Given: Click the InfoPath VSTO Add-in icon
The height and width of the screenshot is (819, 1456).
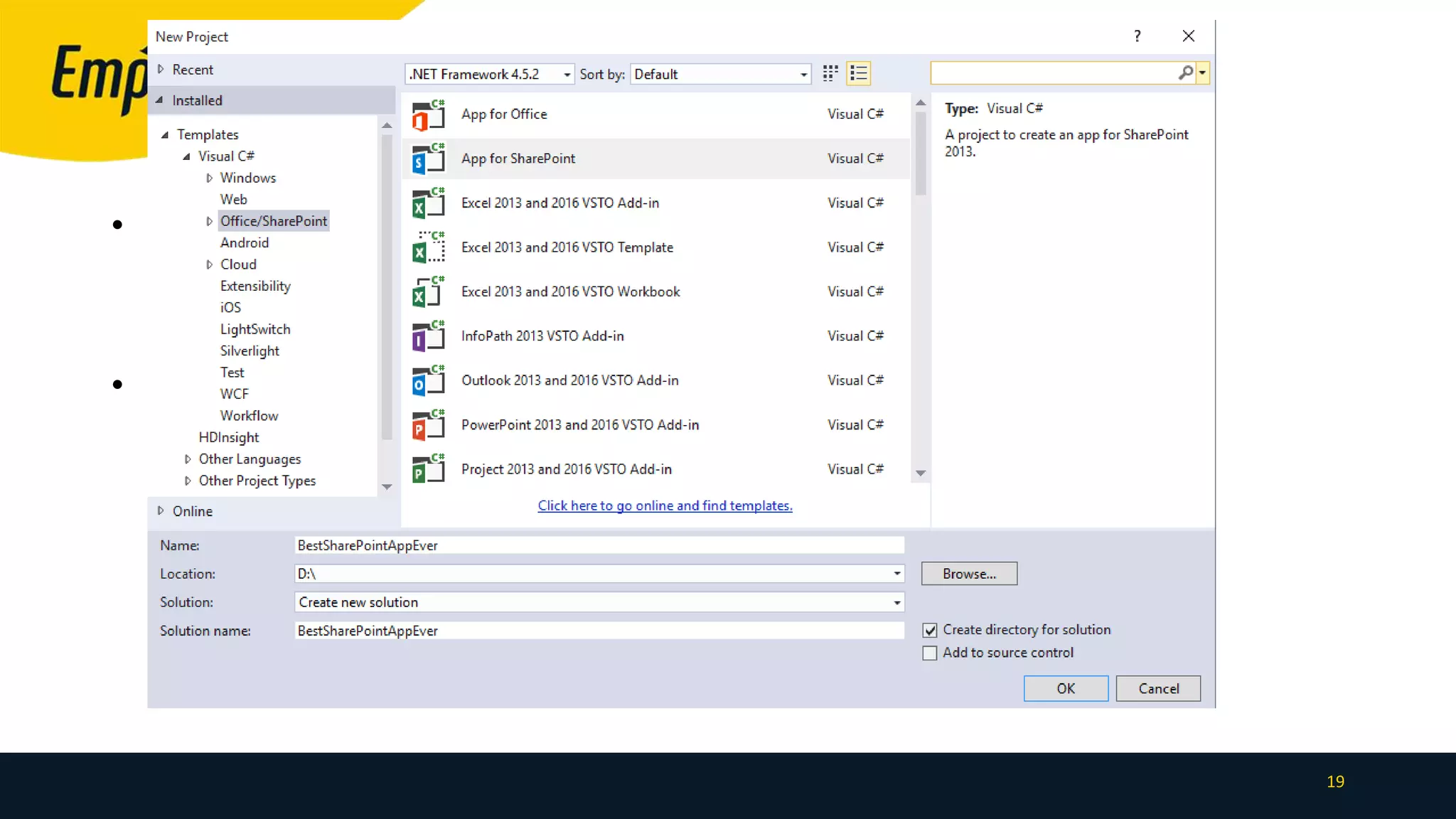Looking at the screenshot, I should click(429, 337).
